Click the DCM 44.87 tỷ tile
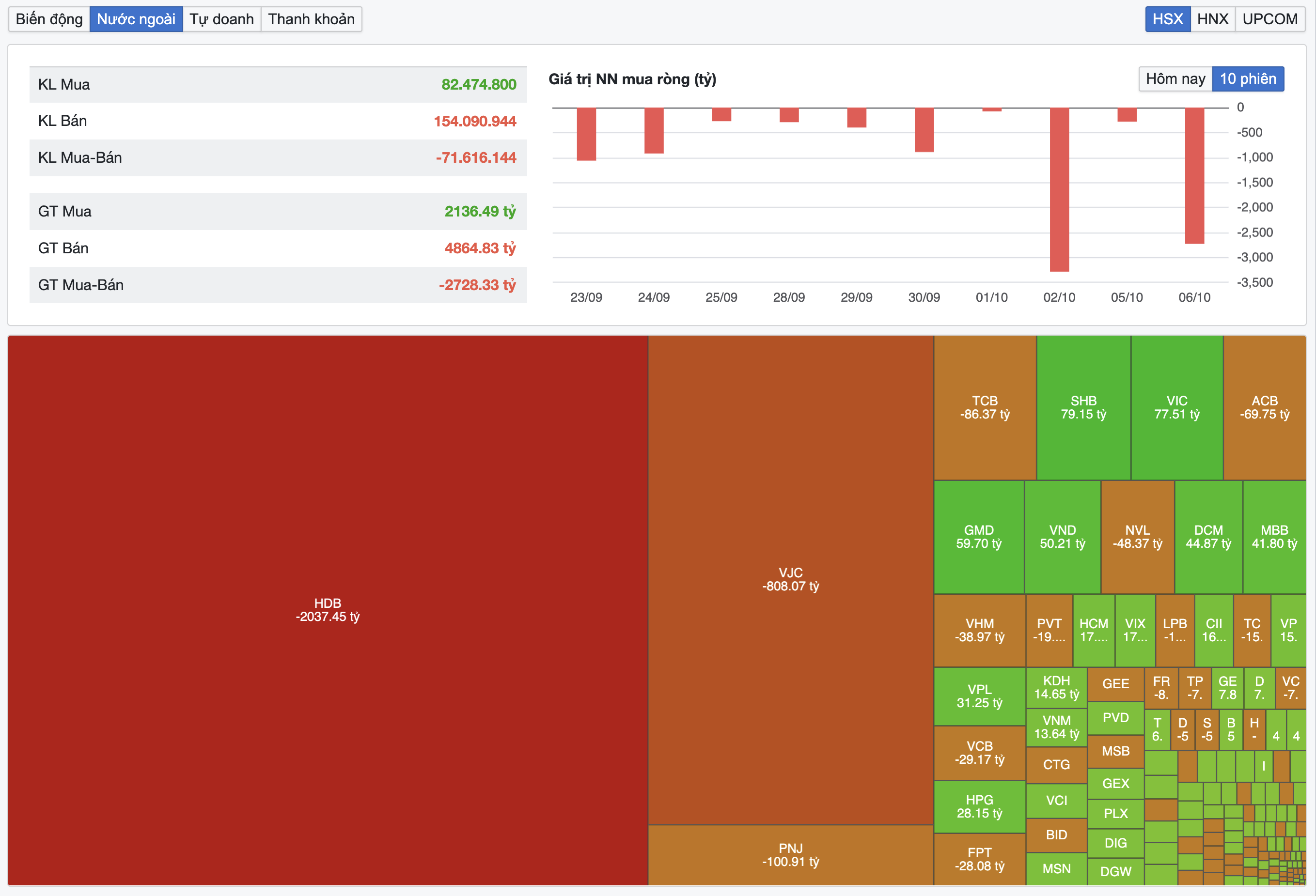Screen dimensions: 1316x896 coord(1209,537)
